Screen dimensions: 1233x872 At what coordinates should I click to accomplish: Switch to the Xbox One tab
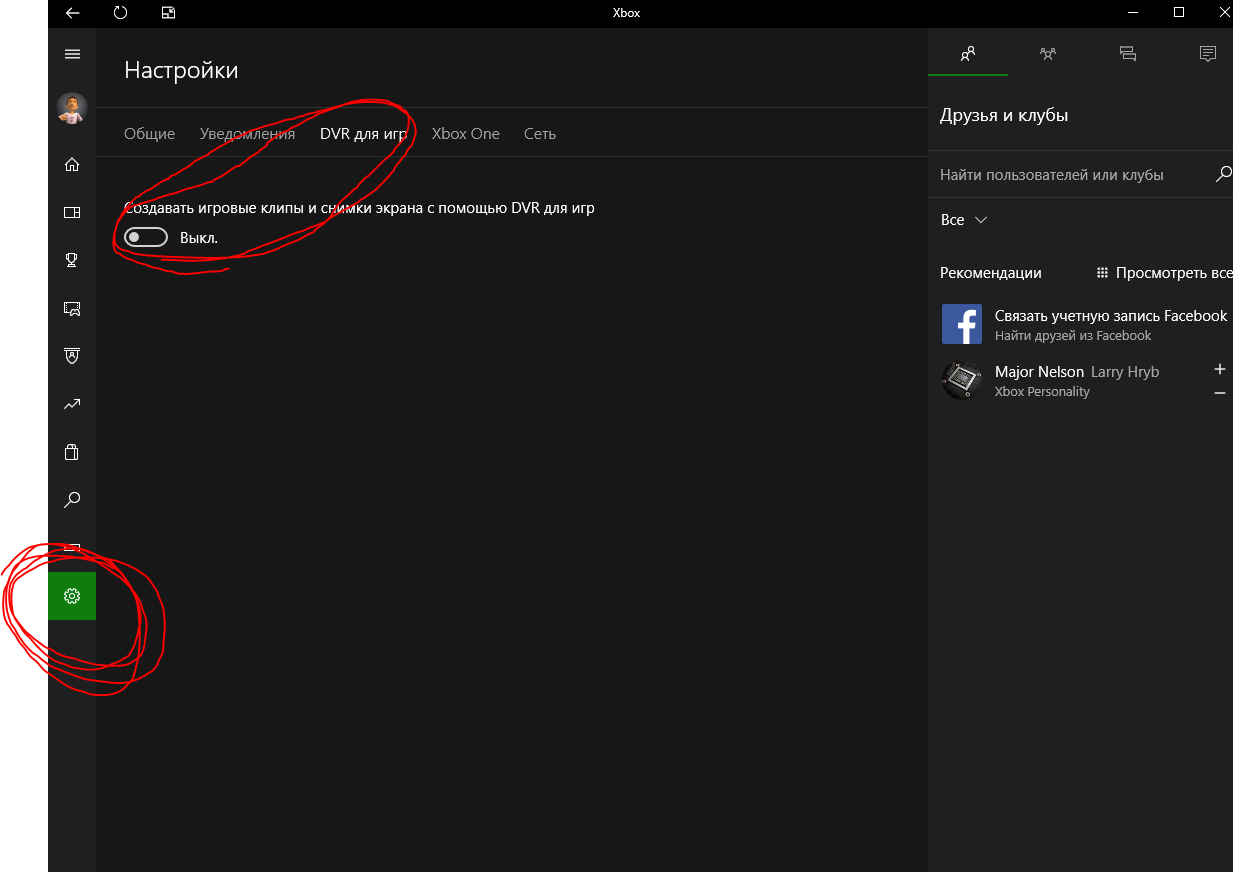point(466,133)
